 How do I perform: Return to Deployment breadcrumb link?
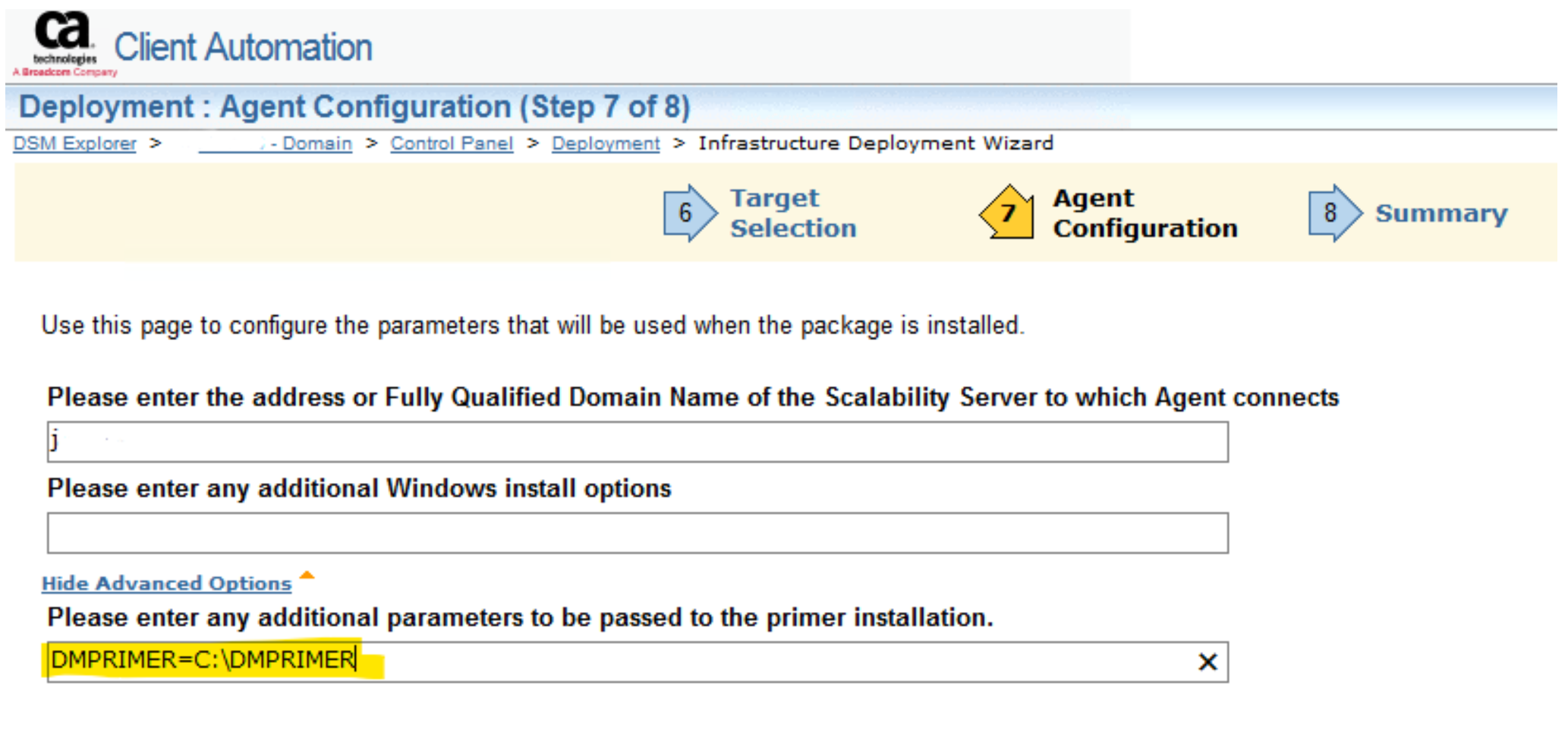(606, 144)
